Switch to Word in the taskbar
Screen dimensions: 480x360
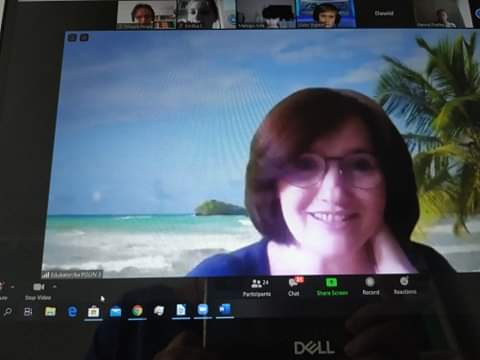(224, 310)
